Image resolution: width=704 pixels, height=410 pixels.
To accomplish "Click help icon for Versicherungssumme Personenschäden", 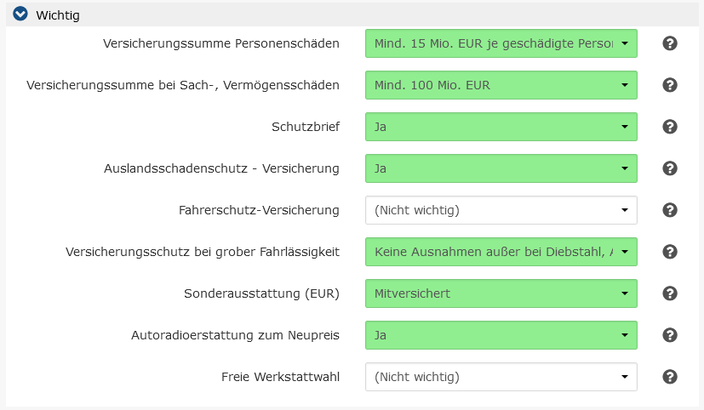I will tap(670, 44).
